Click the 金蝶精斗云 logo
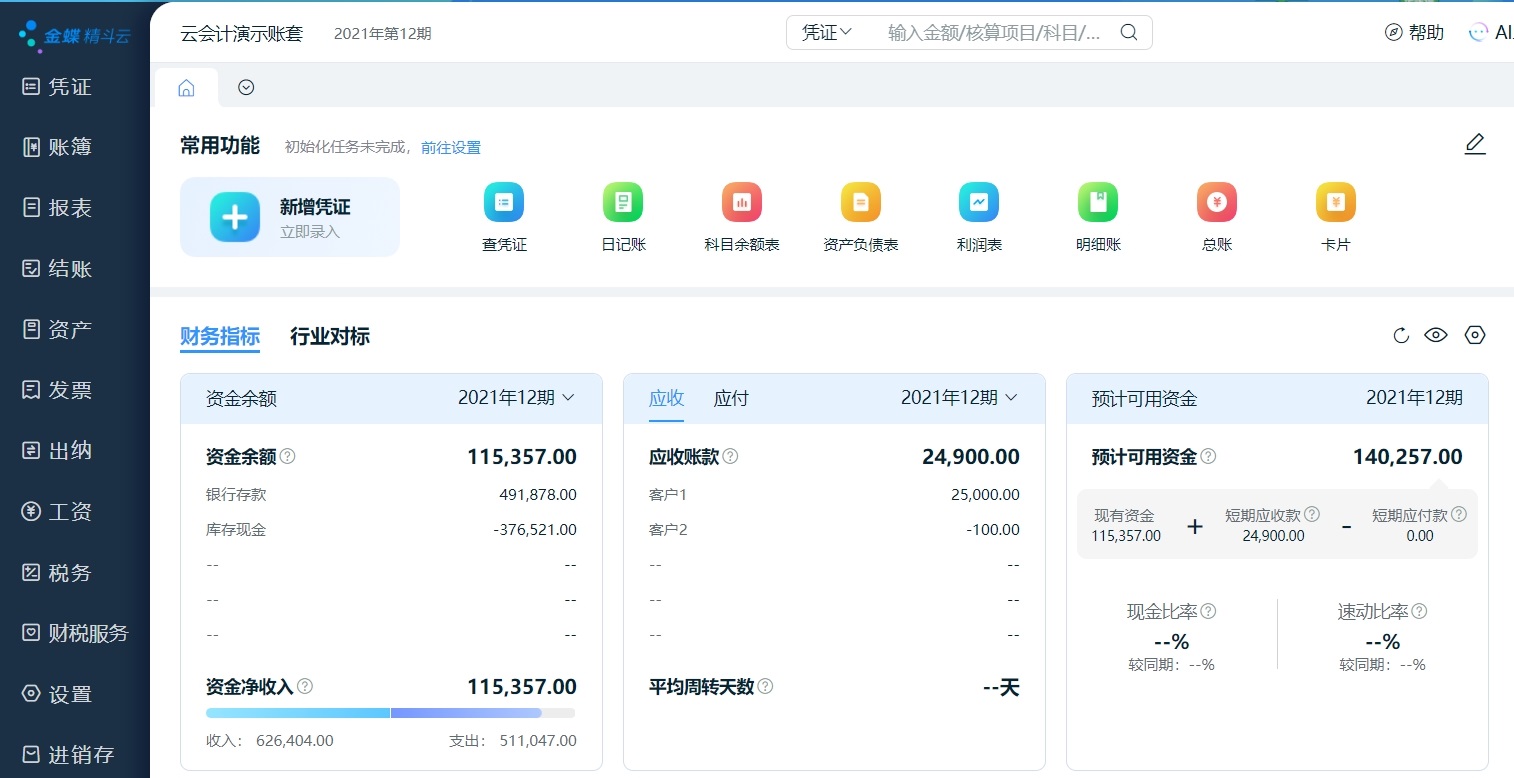1514x778 pixels. [75, 36]
